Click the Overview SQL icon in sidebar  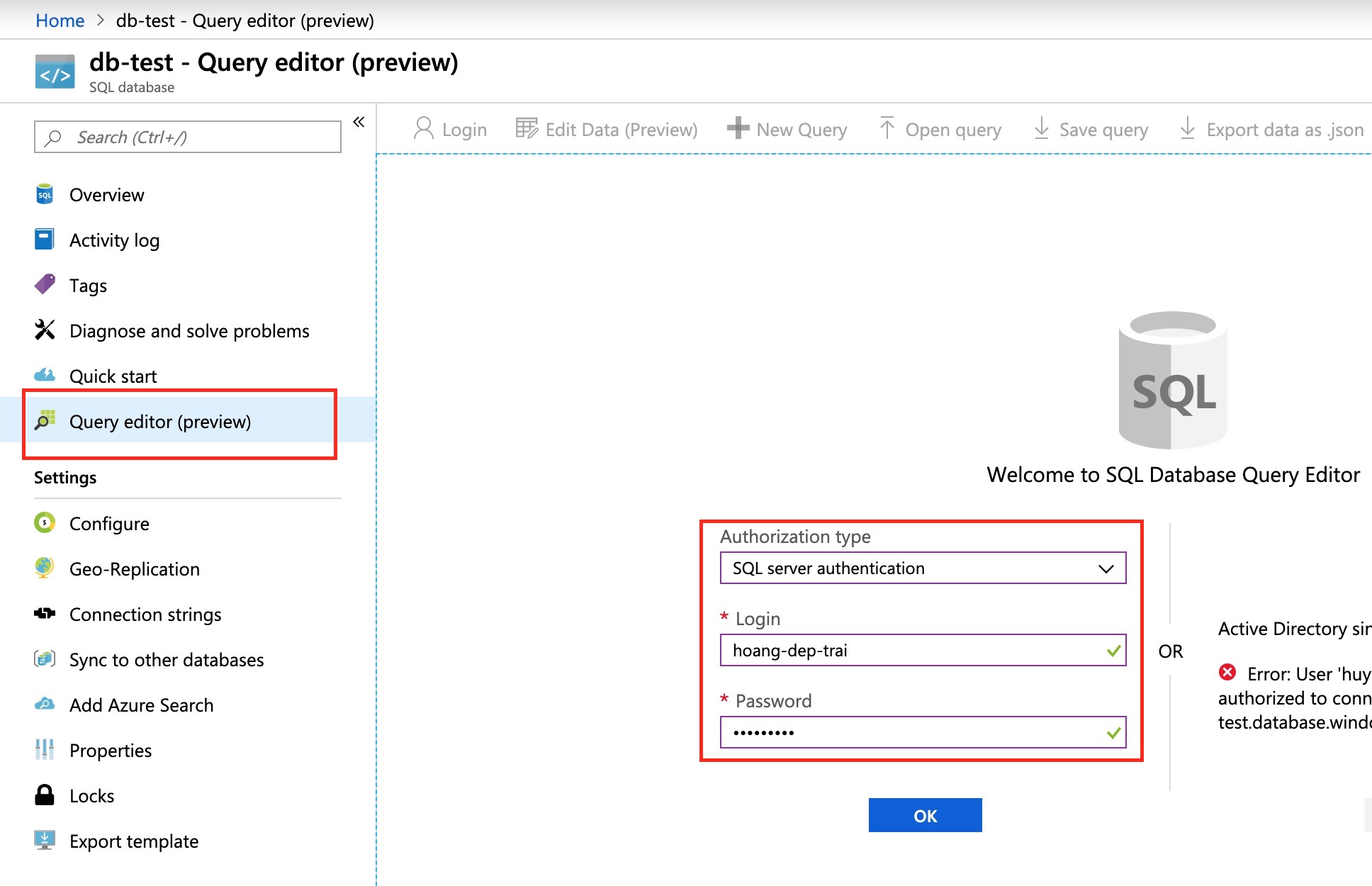click(x=45, y=194)
